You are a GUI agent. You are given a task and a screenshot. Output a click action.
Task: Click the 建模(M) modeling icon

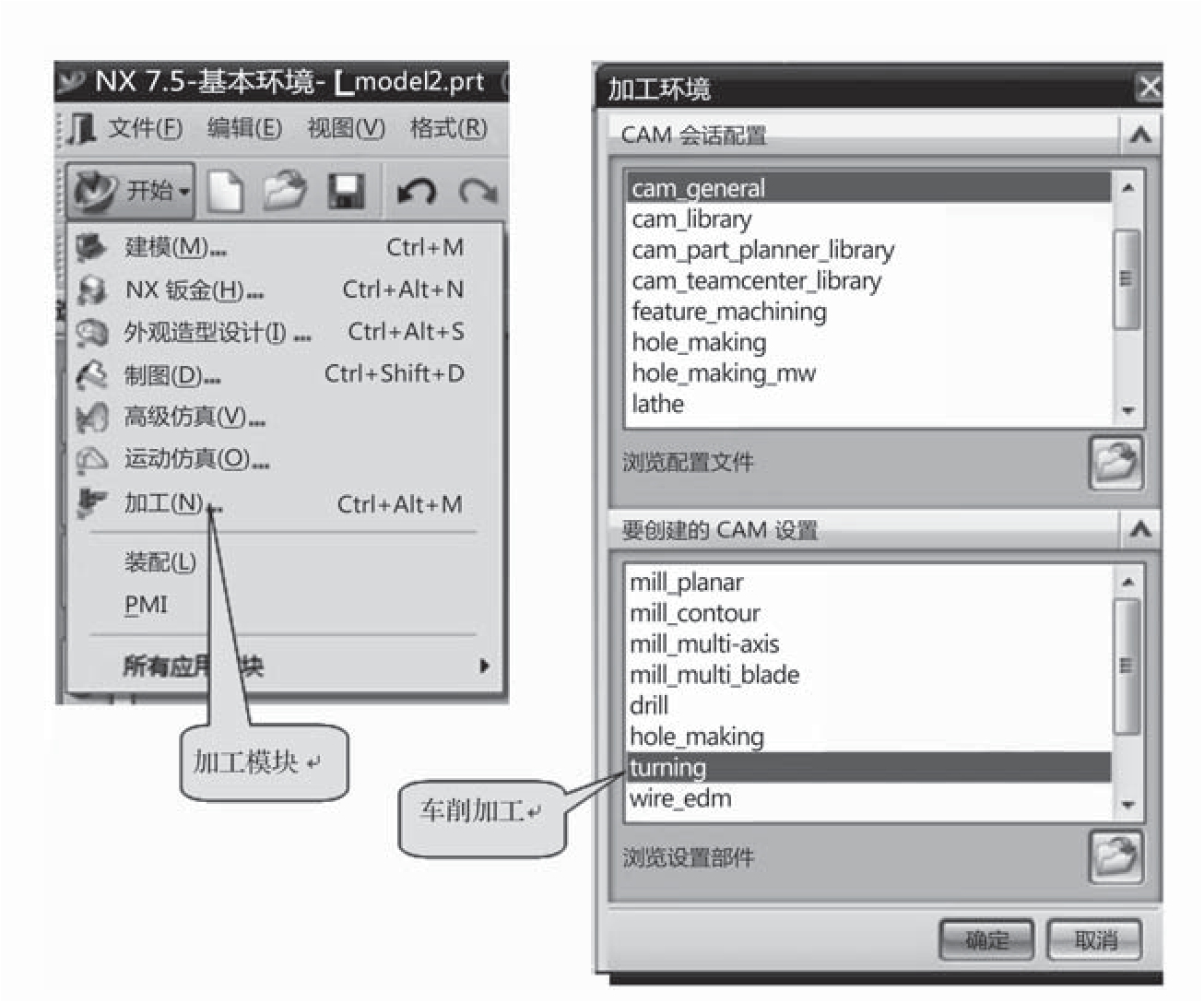(x=91, y=247)
